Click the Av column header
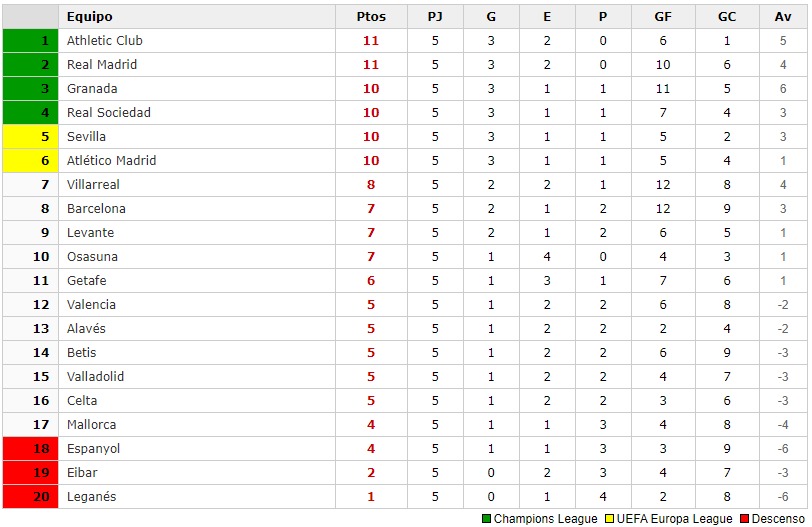This screenshot has height=527, width=812. [783, 17]
